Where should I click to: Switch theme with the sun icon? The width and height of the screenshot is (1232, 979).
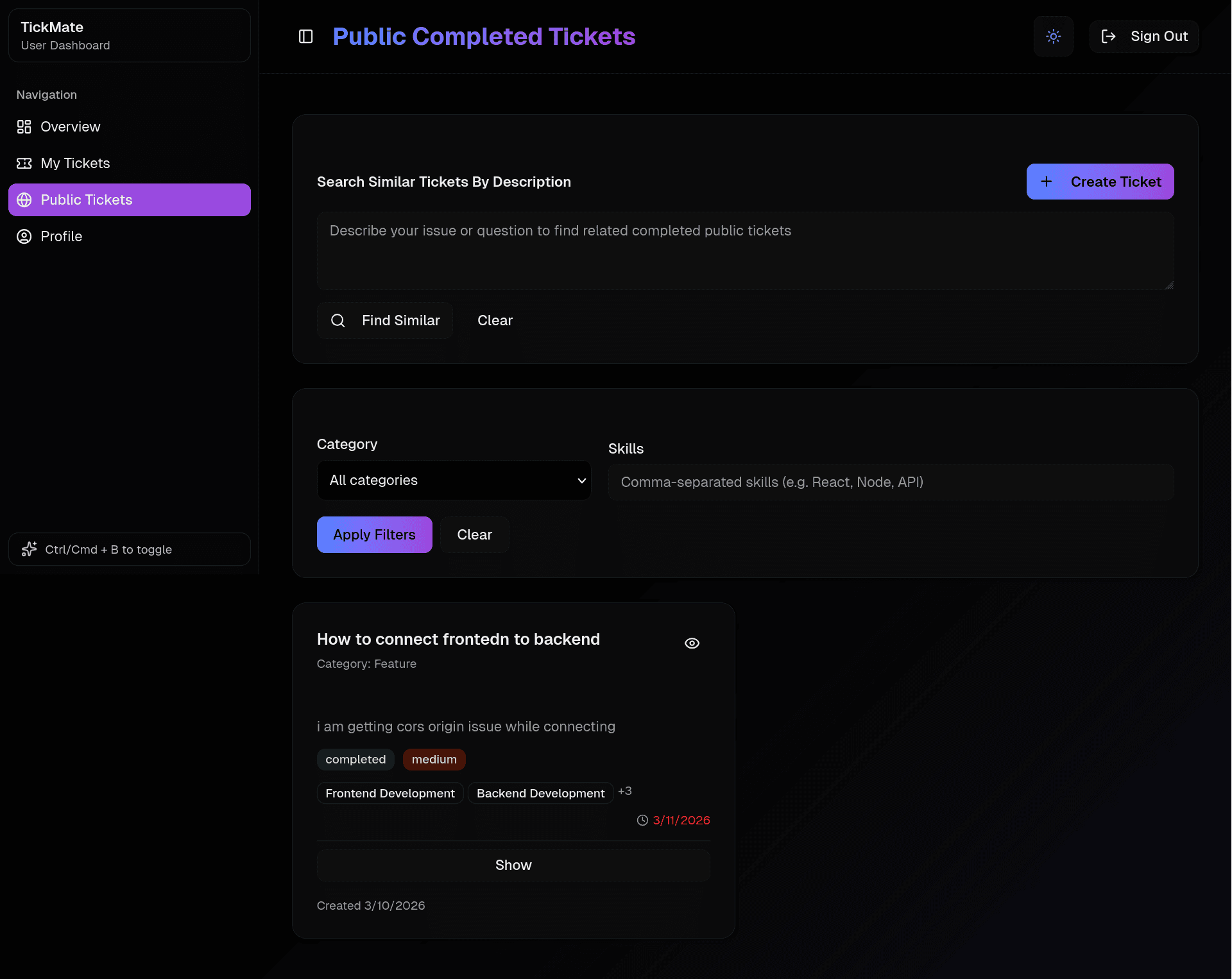pos(1054,37)
